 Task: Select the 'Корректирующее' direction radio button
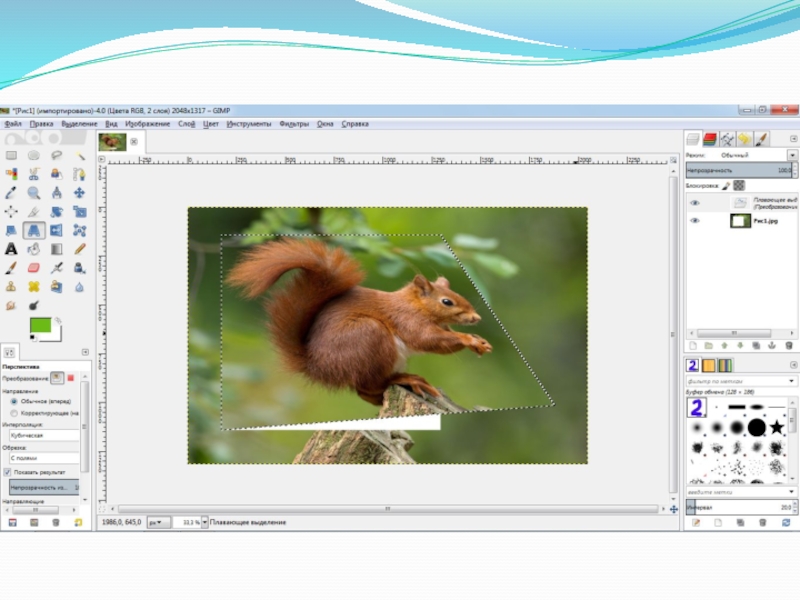[14, 412]
